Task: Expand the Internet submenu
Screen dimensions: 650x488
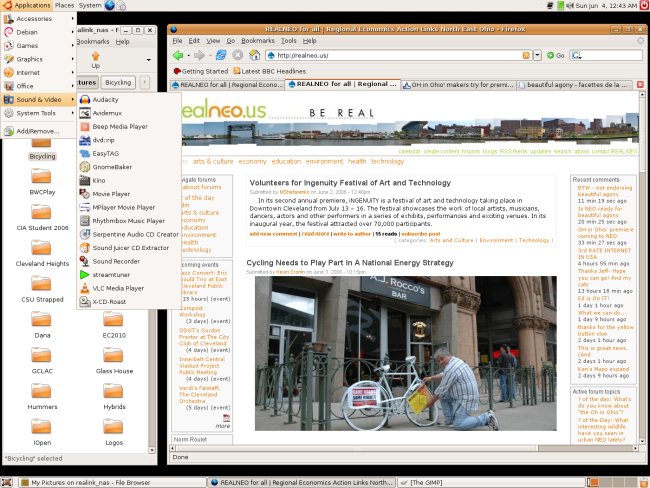Action: pos(39,73)
